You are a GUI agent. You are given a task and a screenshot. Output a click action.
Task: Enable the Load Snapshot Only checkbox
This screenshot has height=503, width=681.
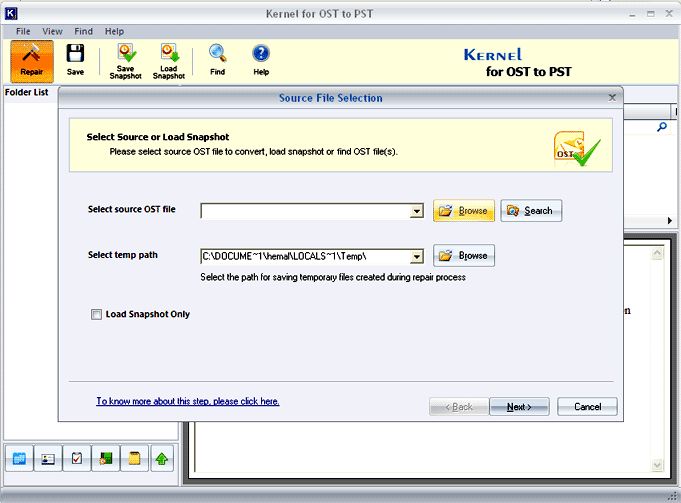(96, 314)
